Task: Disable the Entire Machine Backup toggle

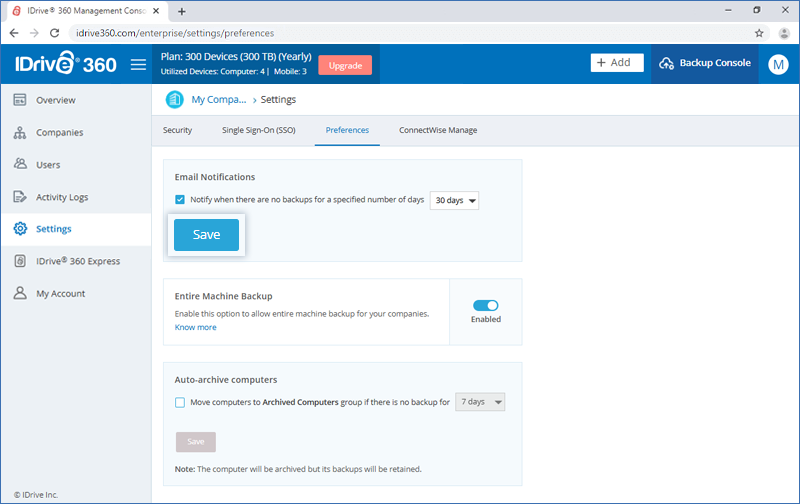Action: 485,305
